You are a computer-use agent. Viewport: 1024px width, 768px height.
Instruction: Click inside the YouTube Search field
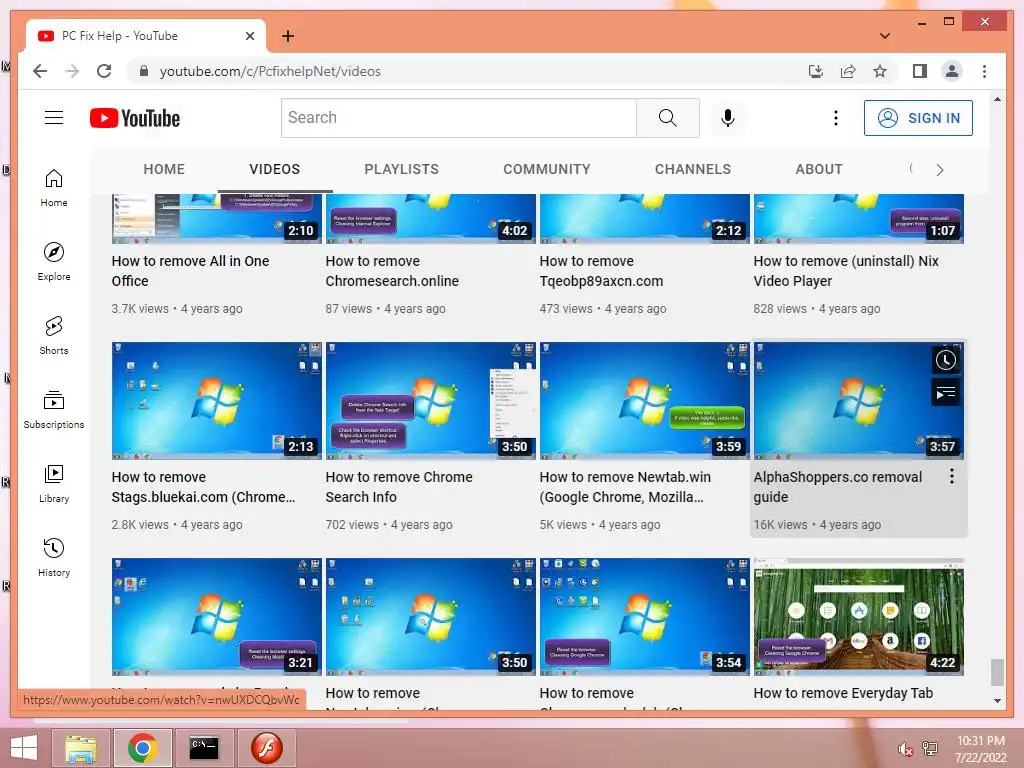pyautogui.click(x=458, y=118)
